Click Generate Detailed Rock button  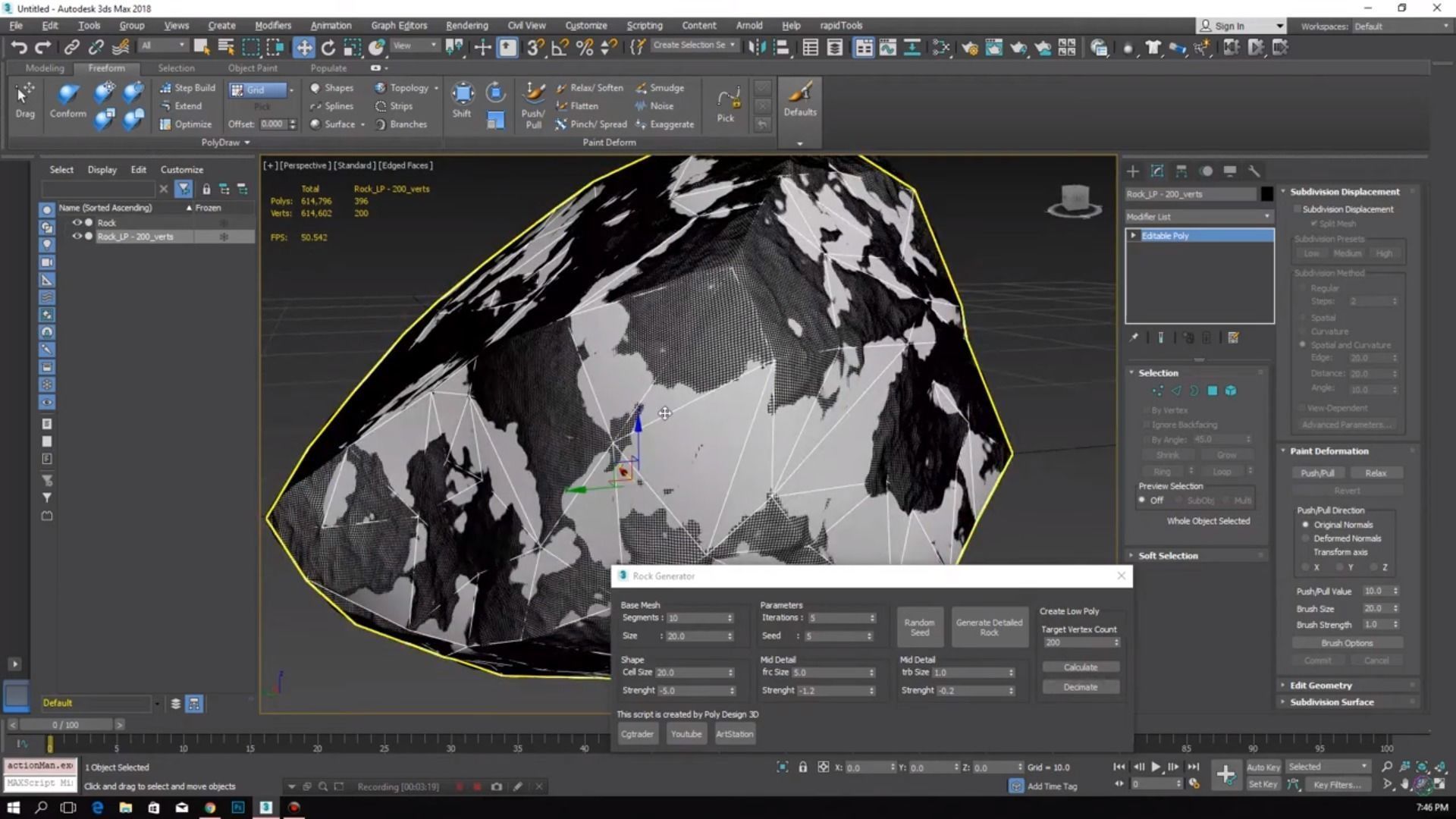tap(989, 627)
